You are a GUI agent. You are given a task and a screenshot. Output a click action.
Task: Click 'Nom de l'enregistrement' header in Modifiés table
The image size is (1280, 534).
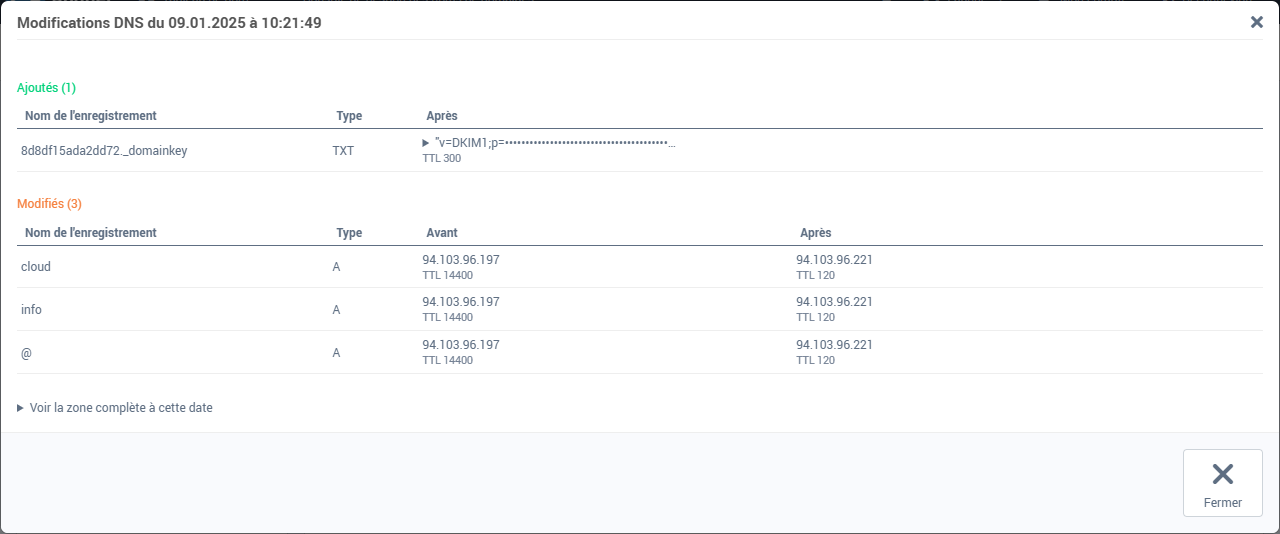coord(91,233)
